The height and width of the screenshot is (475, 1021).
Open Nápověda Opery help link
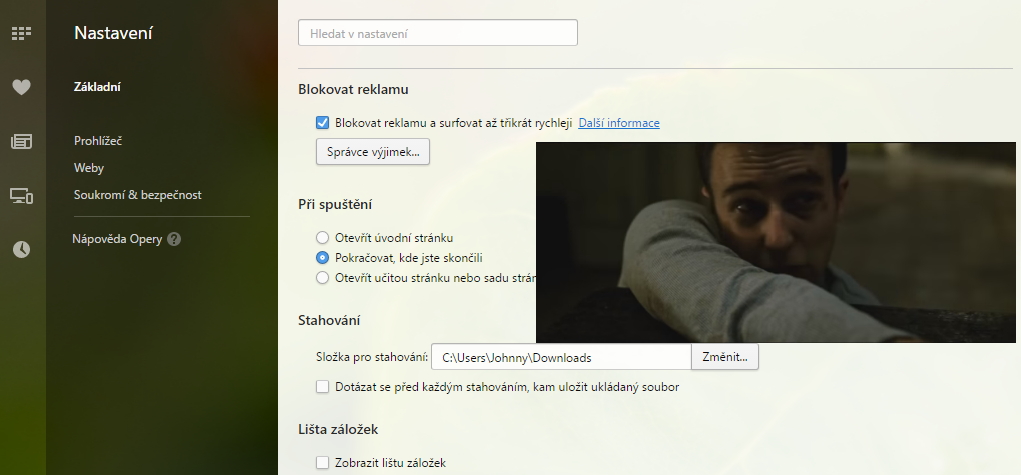(117, 239)
